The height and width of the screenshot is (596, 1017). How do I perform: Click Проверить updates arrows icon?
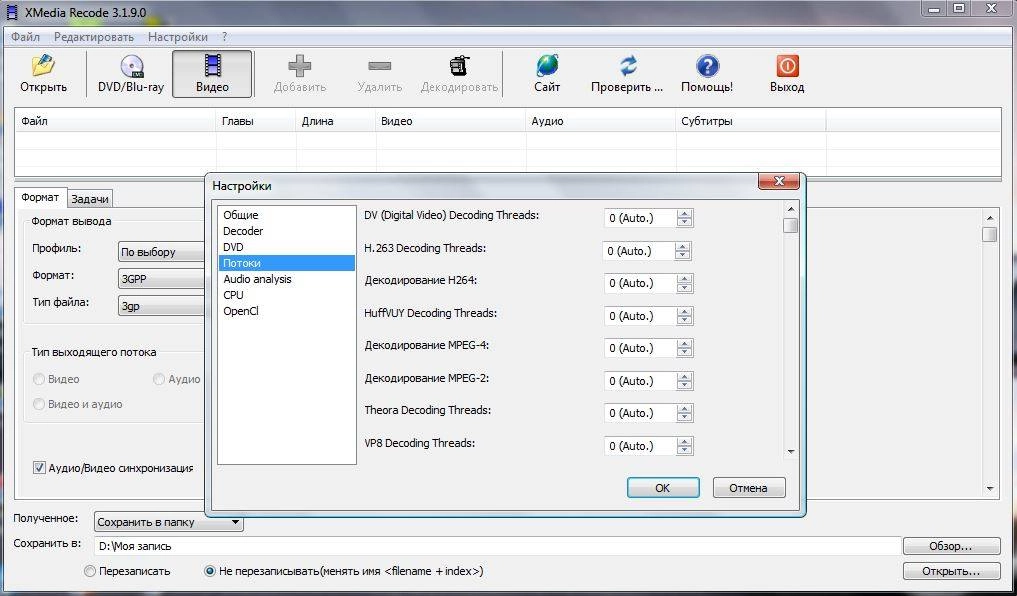coord(627,66)
